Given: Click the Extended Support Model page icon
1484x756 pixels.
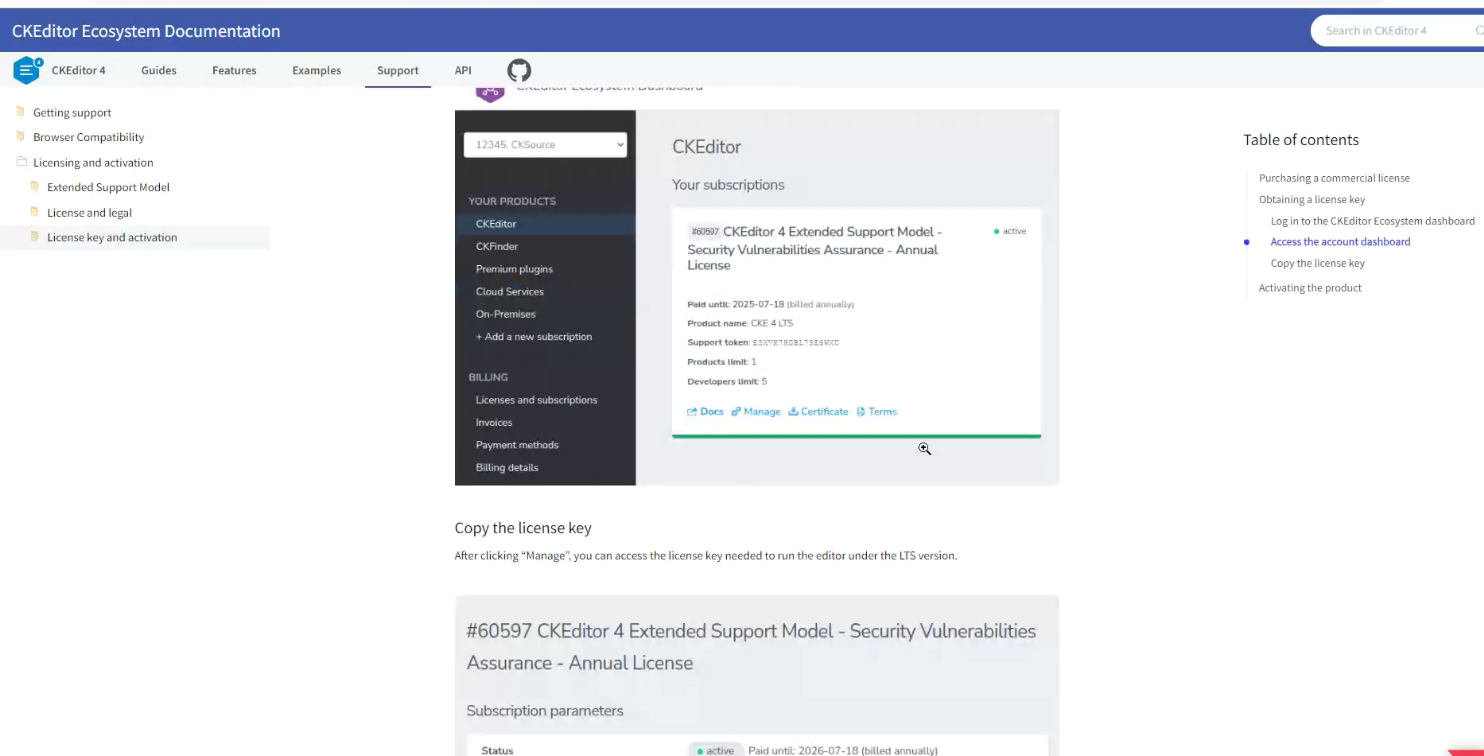Looking at the screenshot, I should pyautogui.click(x=35, y=187).
